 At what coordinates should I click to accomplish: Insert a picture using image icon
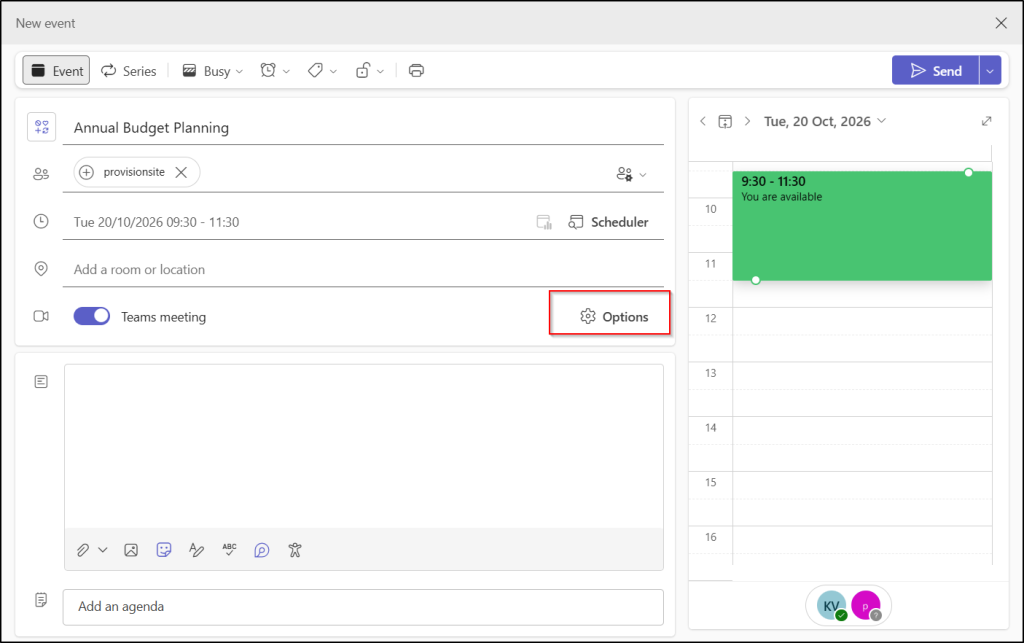tap(131, 550)
